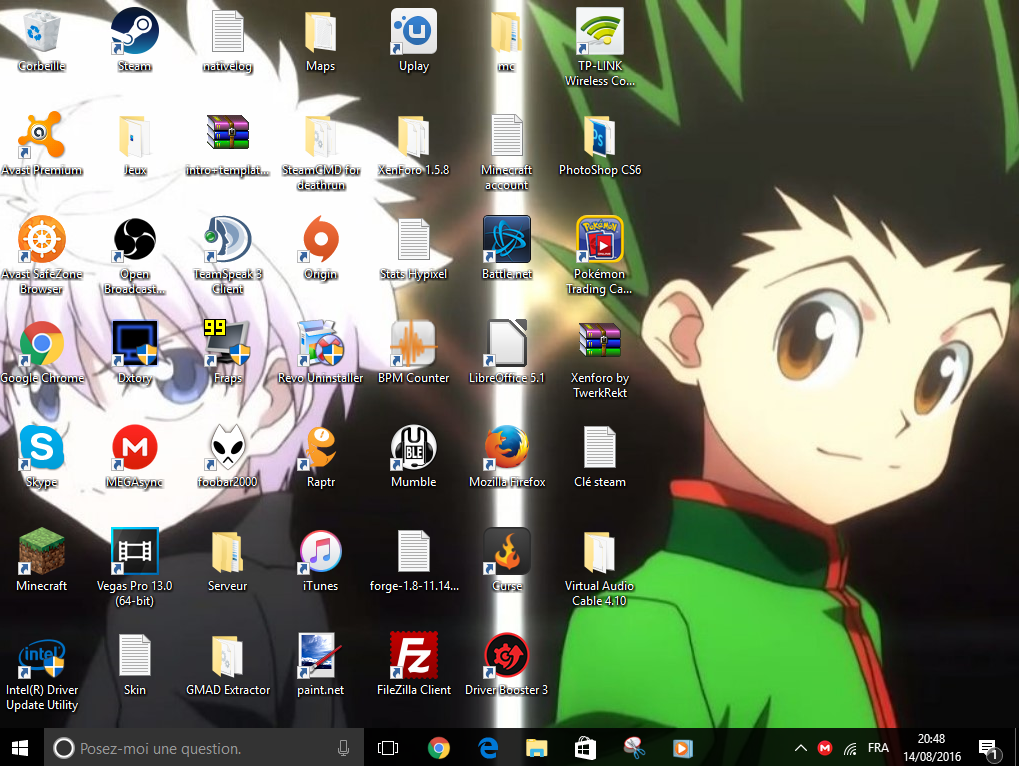Viewport: 1019px width, 766px height.
Task: Show hidden system tray icons
Action: [801, 748]
